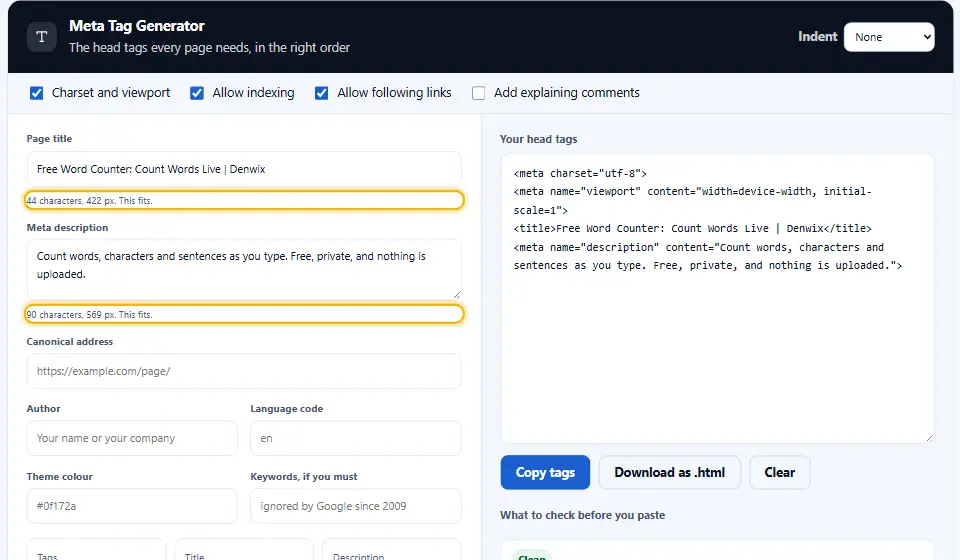The height and width of the screenshot is (560, 960).
Task: Click inside the Your head tags output box
Action: (x=718, y=298)
